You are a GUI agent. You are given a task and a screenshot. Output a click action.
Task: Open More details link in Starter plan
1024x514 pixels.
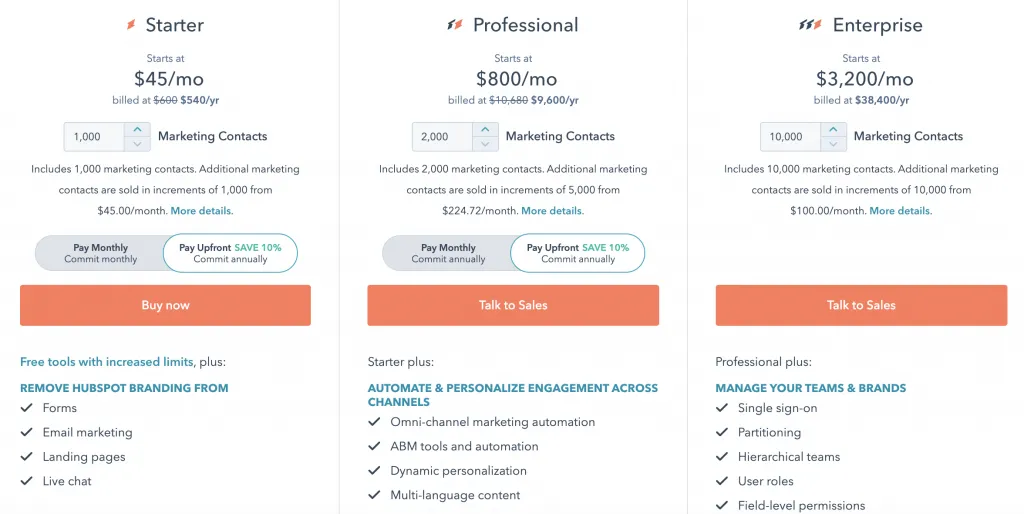(202, 211)
